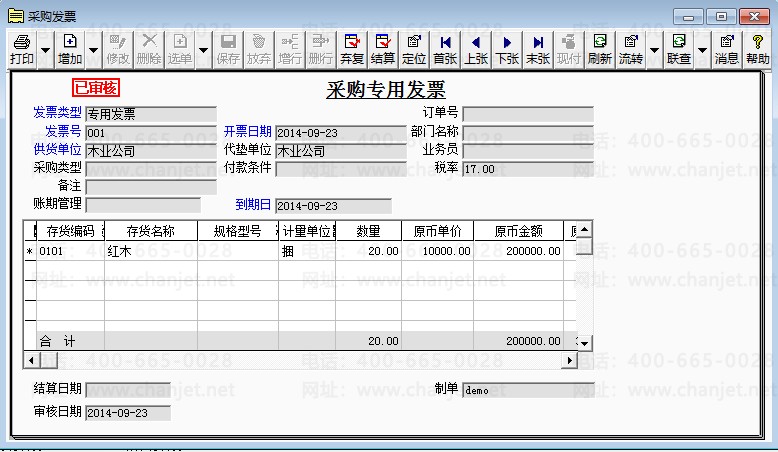
Task: Click the 供货单位 field containing 木业公司
Action: click(151, 151)
